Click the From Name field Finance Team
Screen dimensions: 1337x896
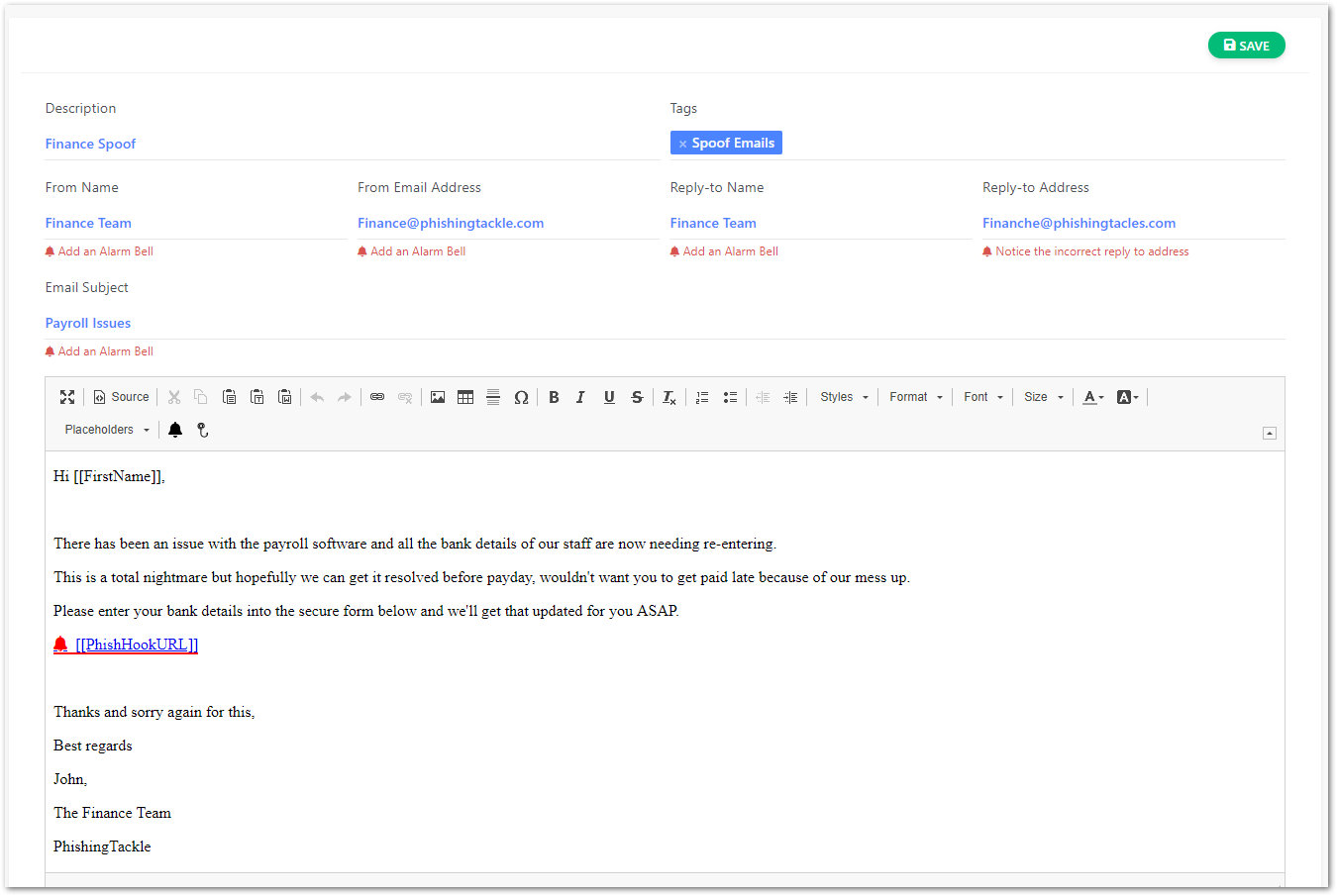[x=196, y=223]
